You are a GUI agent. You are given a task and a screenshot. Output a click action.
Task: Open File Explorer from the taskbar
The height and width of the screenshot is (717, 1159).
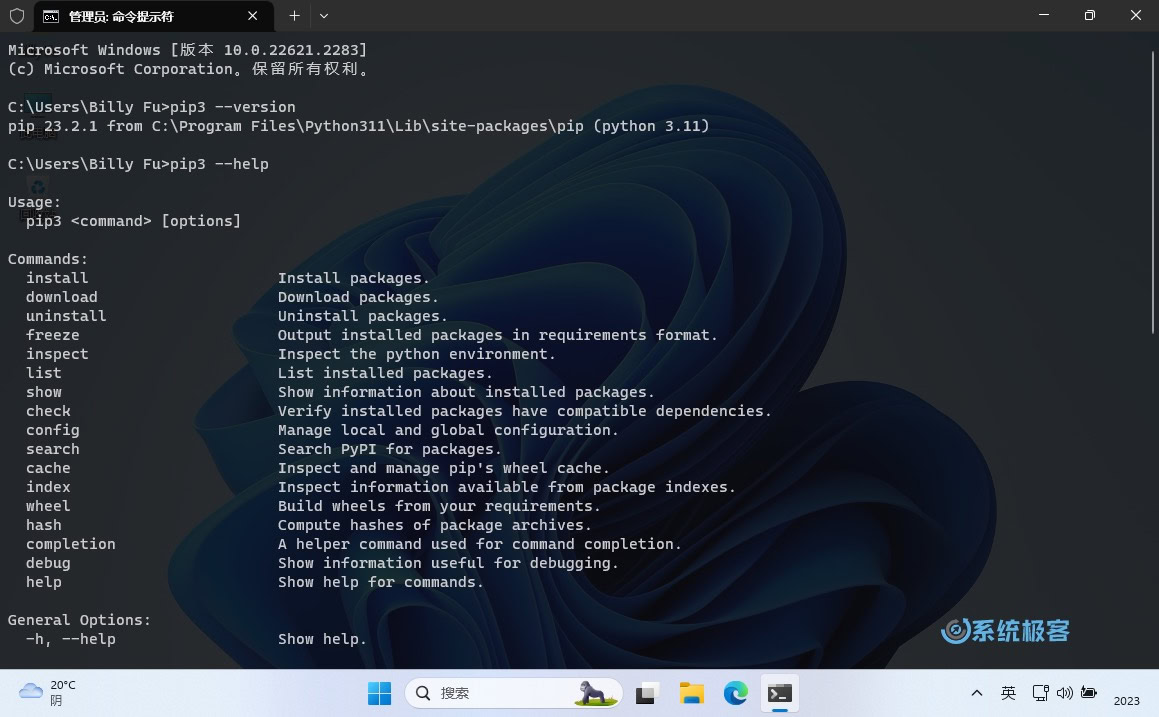pos(691,693)
